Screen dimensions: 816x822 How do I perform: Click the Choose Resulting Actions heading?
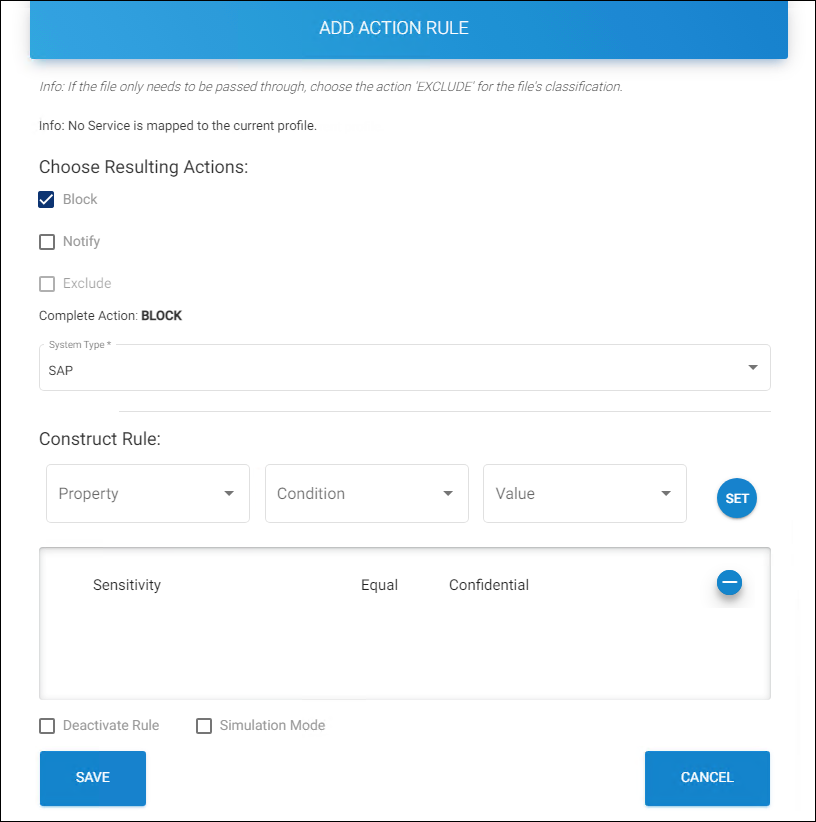pos(143,167)
